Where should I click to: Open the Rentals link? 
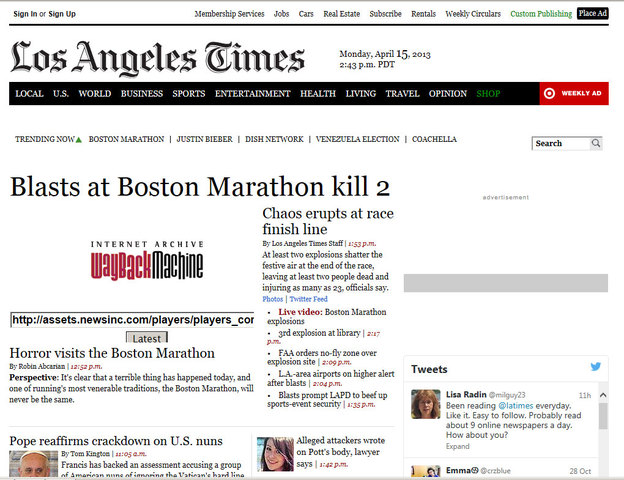click(x=423, y=14)
